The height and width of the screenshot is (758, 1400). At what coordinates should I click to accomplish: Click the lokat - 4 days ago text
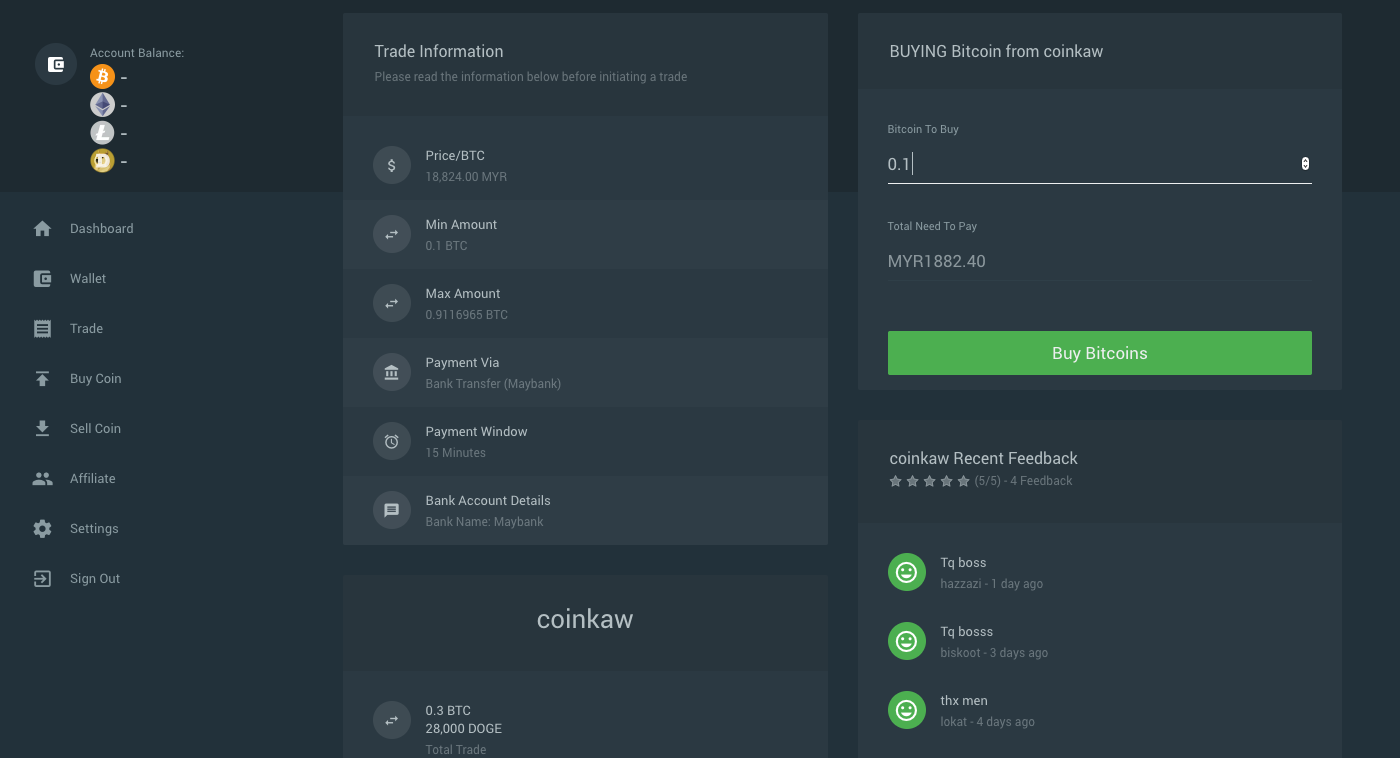tap(987, 722)
